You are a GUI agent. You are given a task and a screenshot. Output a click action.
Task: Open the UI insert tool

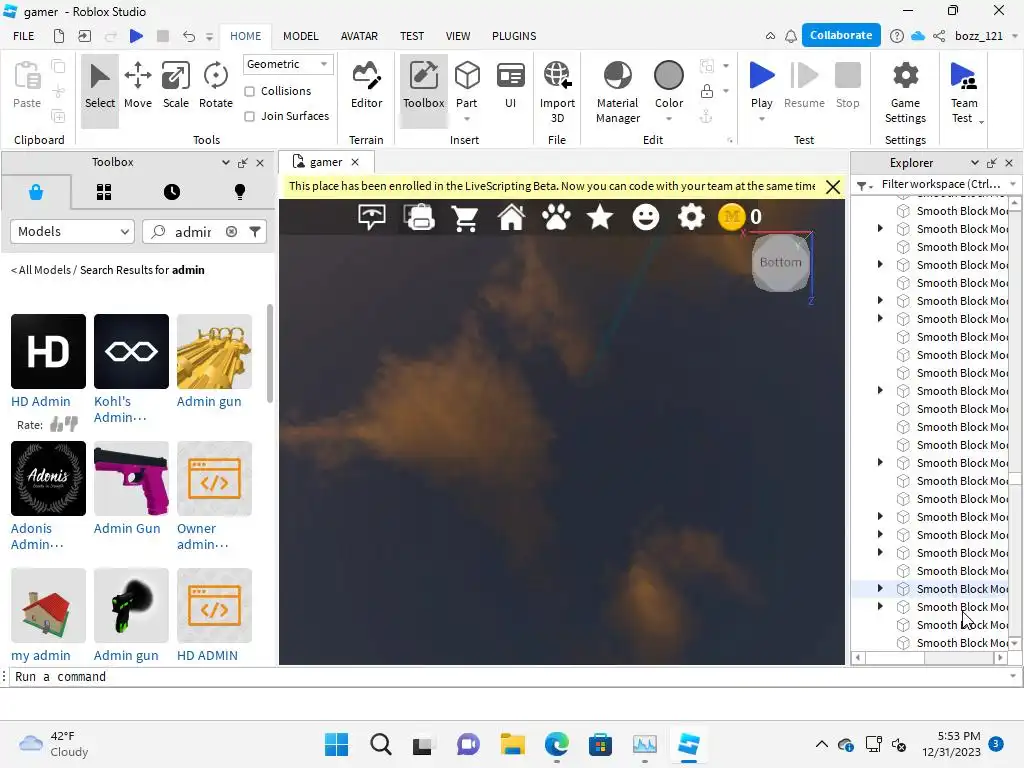click(x=510, y=86)
